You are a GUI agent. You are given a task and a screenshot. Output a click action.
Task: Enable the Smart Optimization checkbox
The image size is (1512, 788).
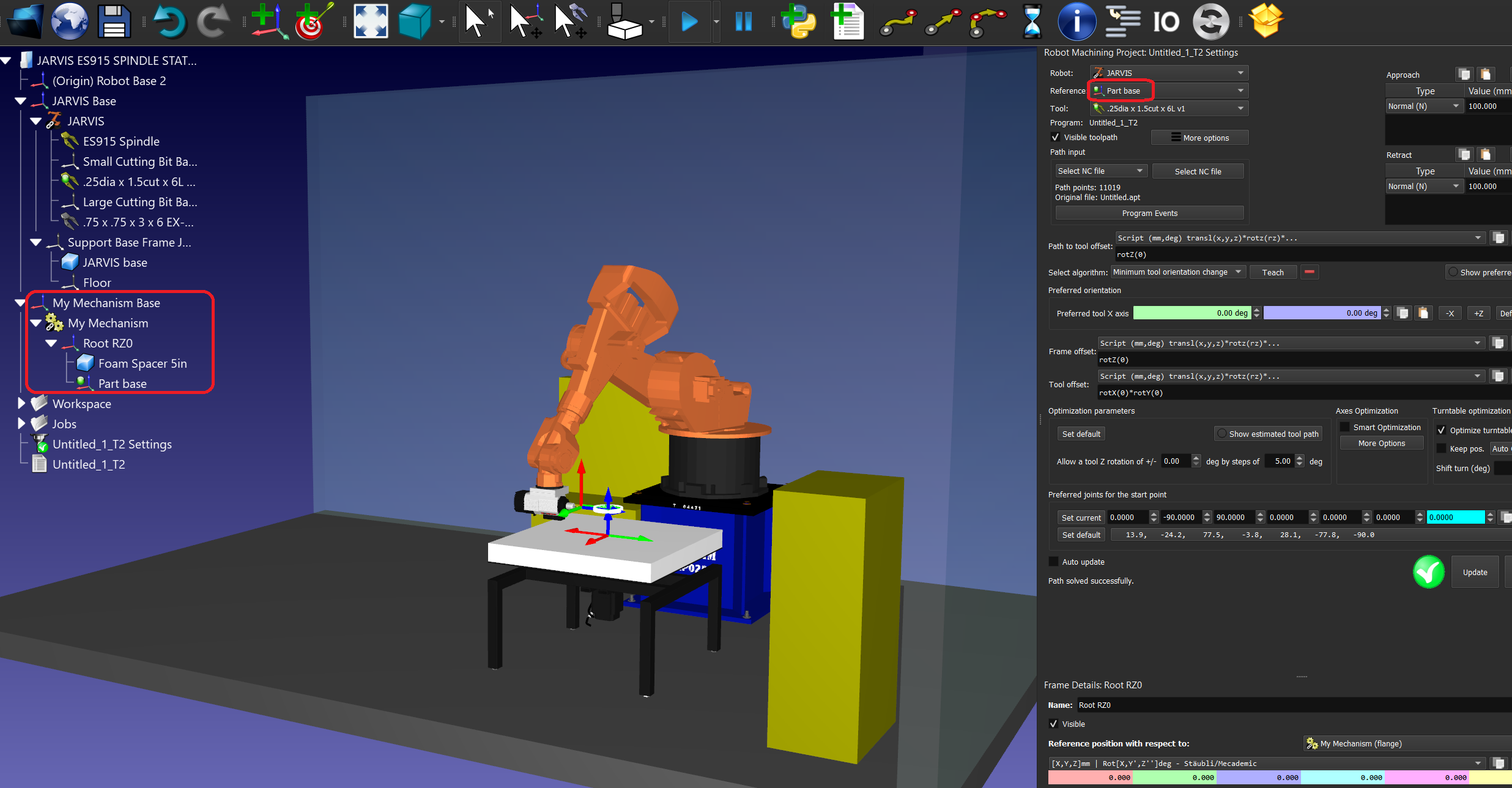pyautogui.click(x=1345, y=427)
